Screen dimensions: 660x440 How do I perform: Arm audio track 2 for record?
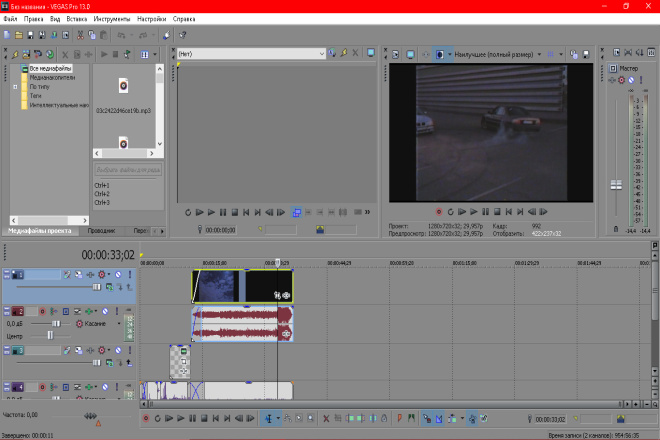point(42,312)
